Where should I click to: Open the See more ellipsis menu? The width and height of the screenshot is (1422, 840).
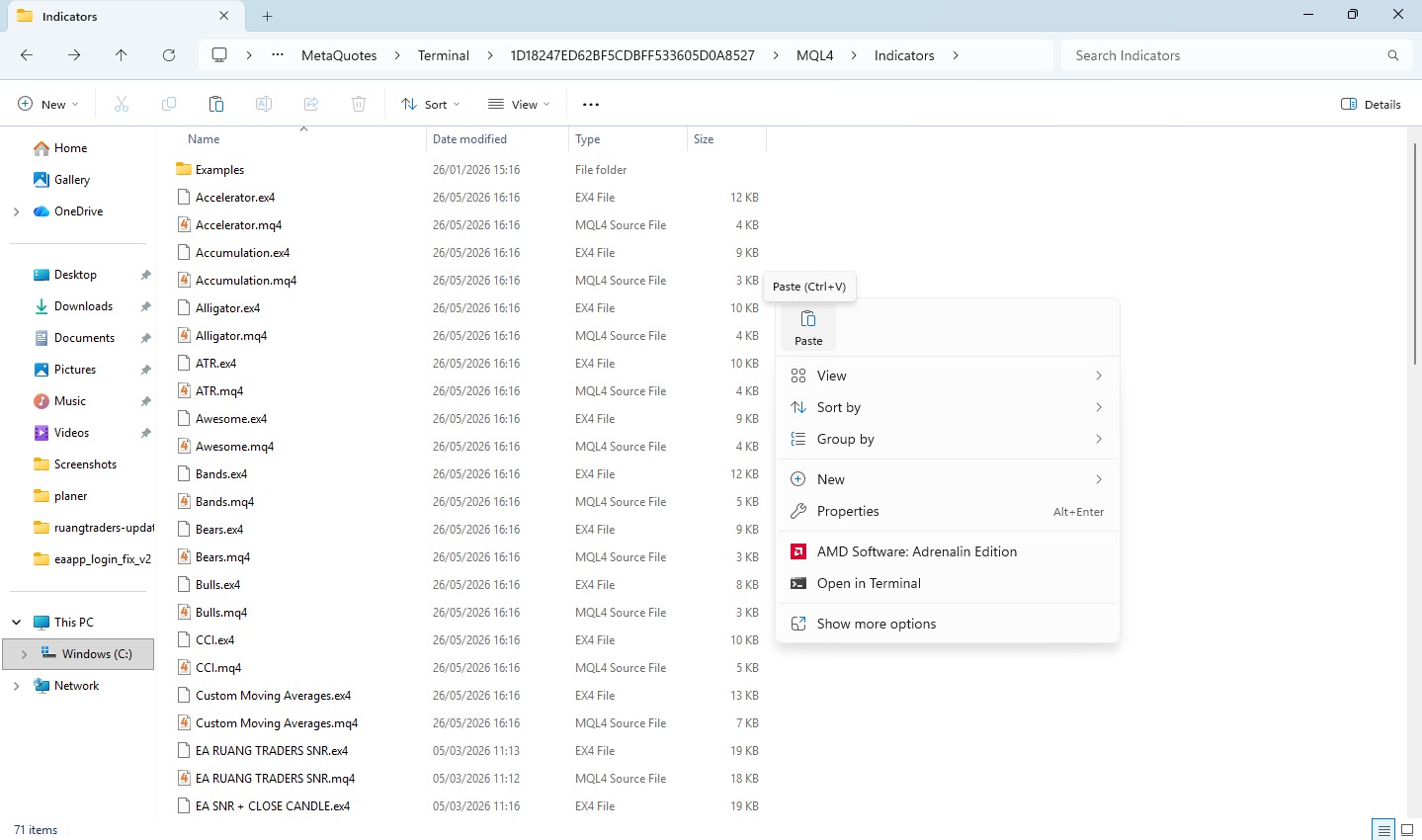coord(591,104)
